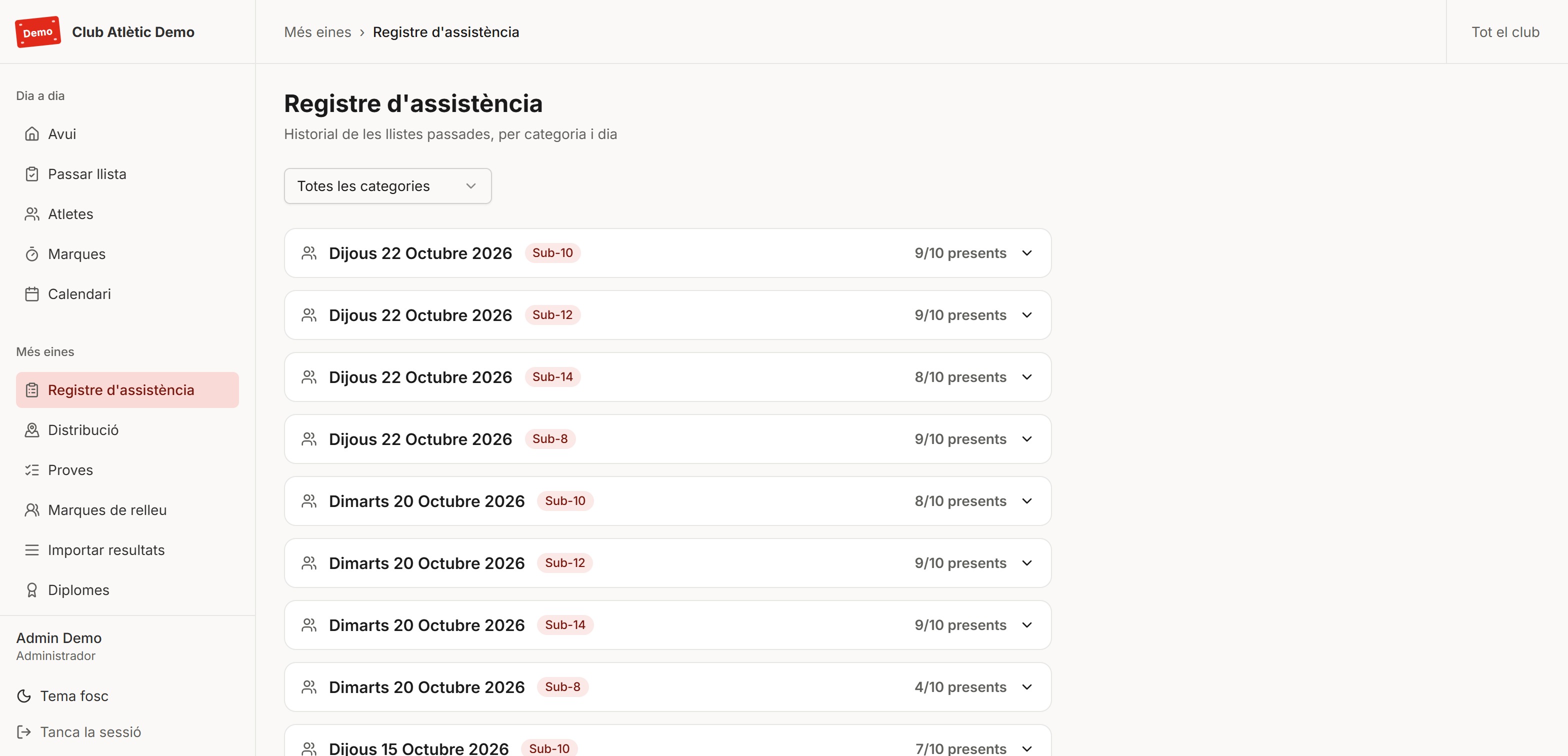Click Club Atlètic Demo title
1568x756 pixels.
(x=133, y=32)
